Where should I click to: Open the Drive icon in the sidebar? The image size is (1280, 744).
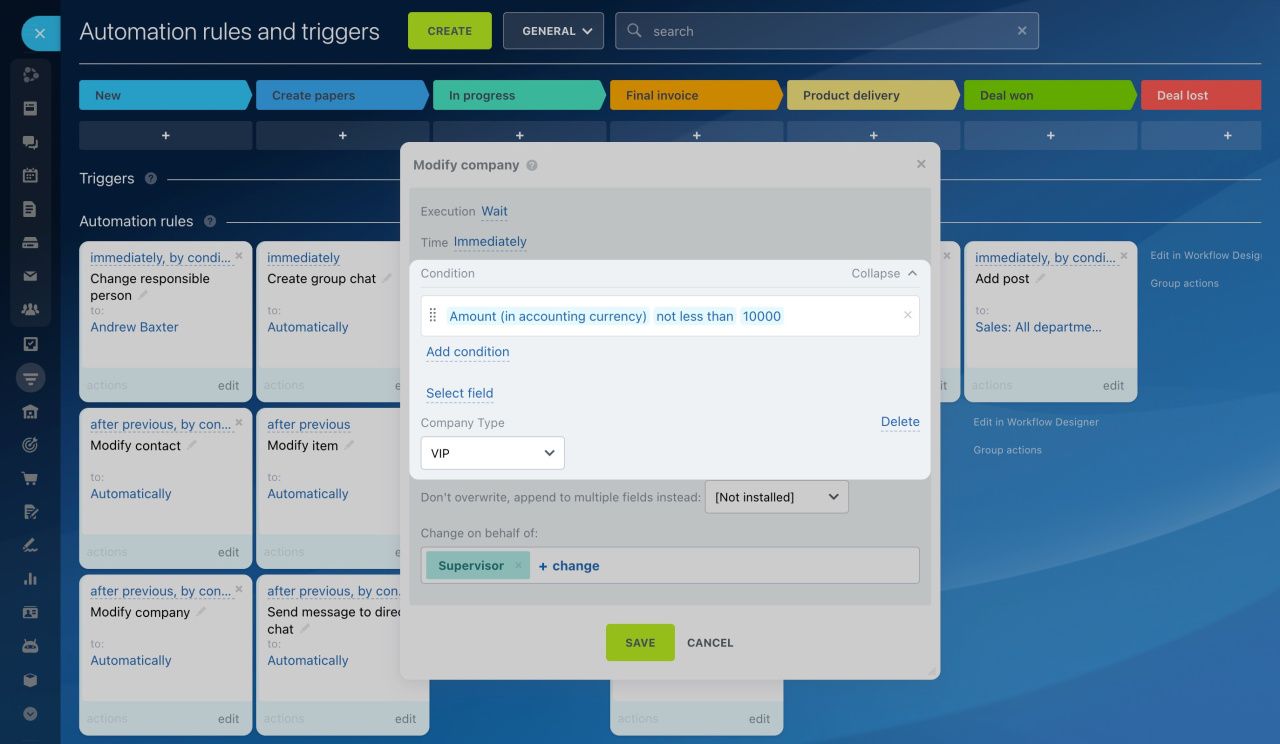(30, 242)
